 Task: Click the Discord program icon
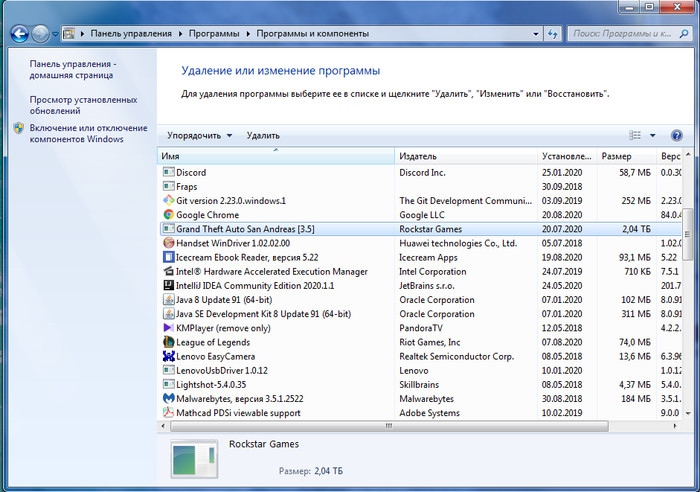point(168,173)
